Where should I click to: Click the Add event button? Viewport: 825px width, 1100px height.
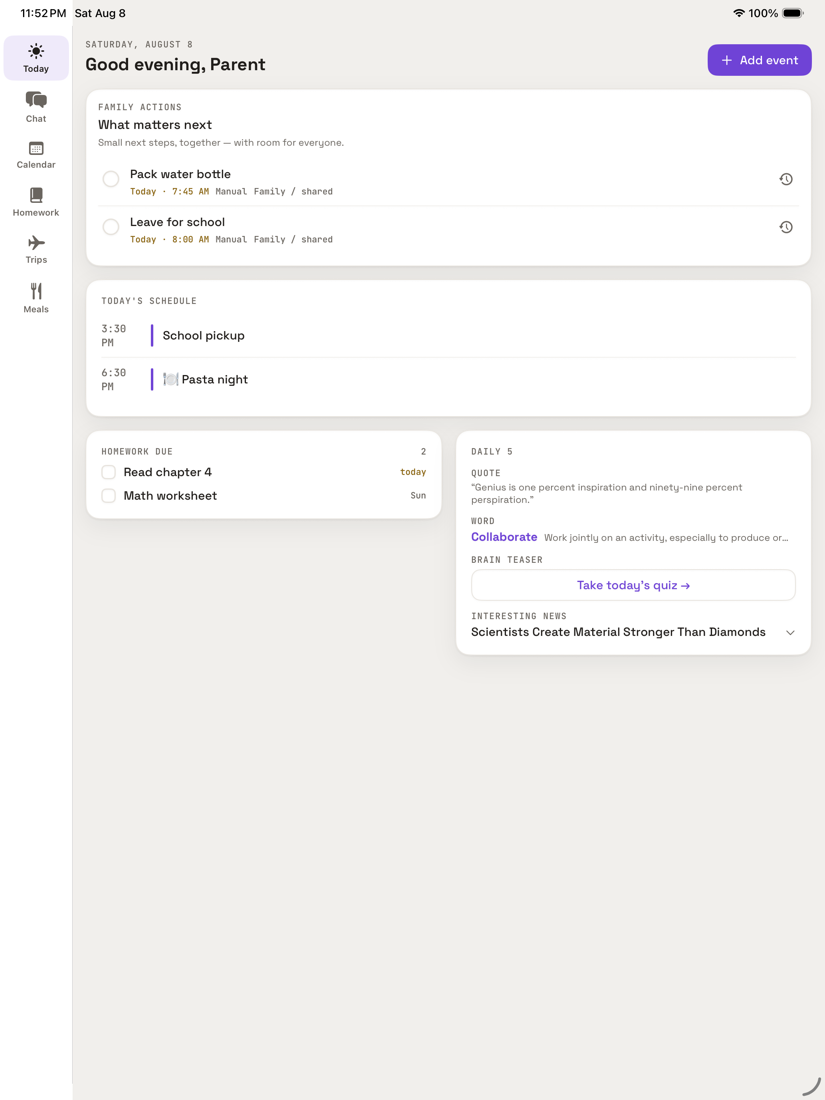click(759, 60)
